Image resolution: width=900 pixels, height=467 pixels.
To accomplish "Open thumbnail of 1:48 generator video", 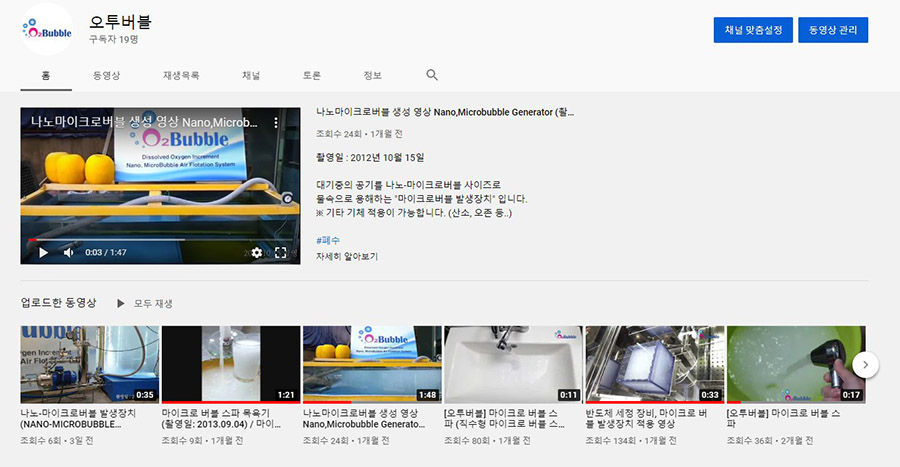I will coord(372,365).
